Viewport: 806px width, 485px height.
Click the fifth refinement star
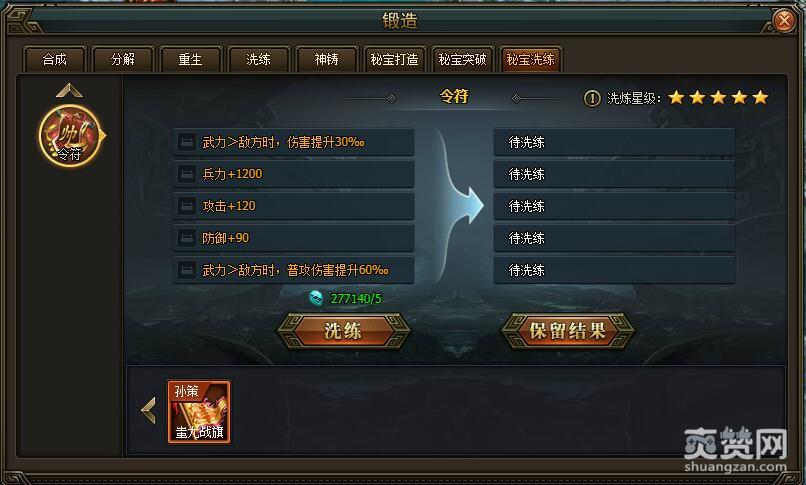click(760, 97)
